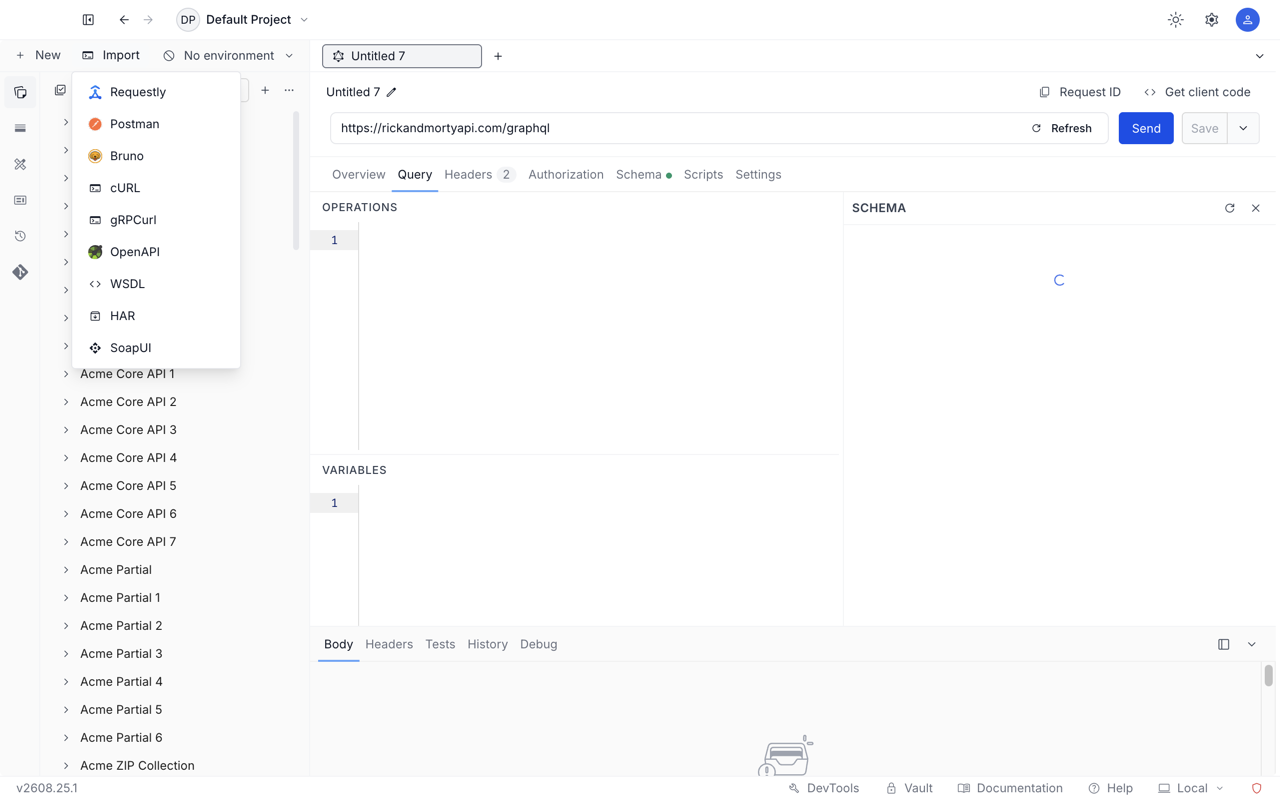The image size is (1280, 800).
Task: Import from HAR
Action: [156, 316]
